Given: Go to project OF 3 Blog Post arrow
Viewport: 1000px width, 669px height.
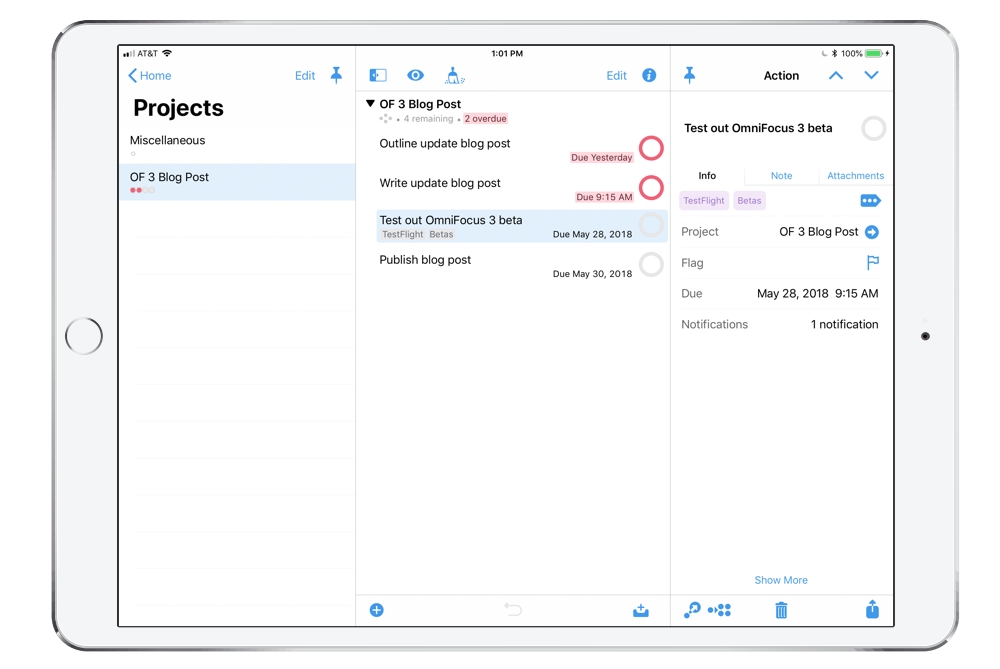Looking at the screenshot, I should [872, 232].
